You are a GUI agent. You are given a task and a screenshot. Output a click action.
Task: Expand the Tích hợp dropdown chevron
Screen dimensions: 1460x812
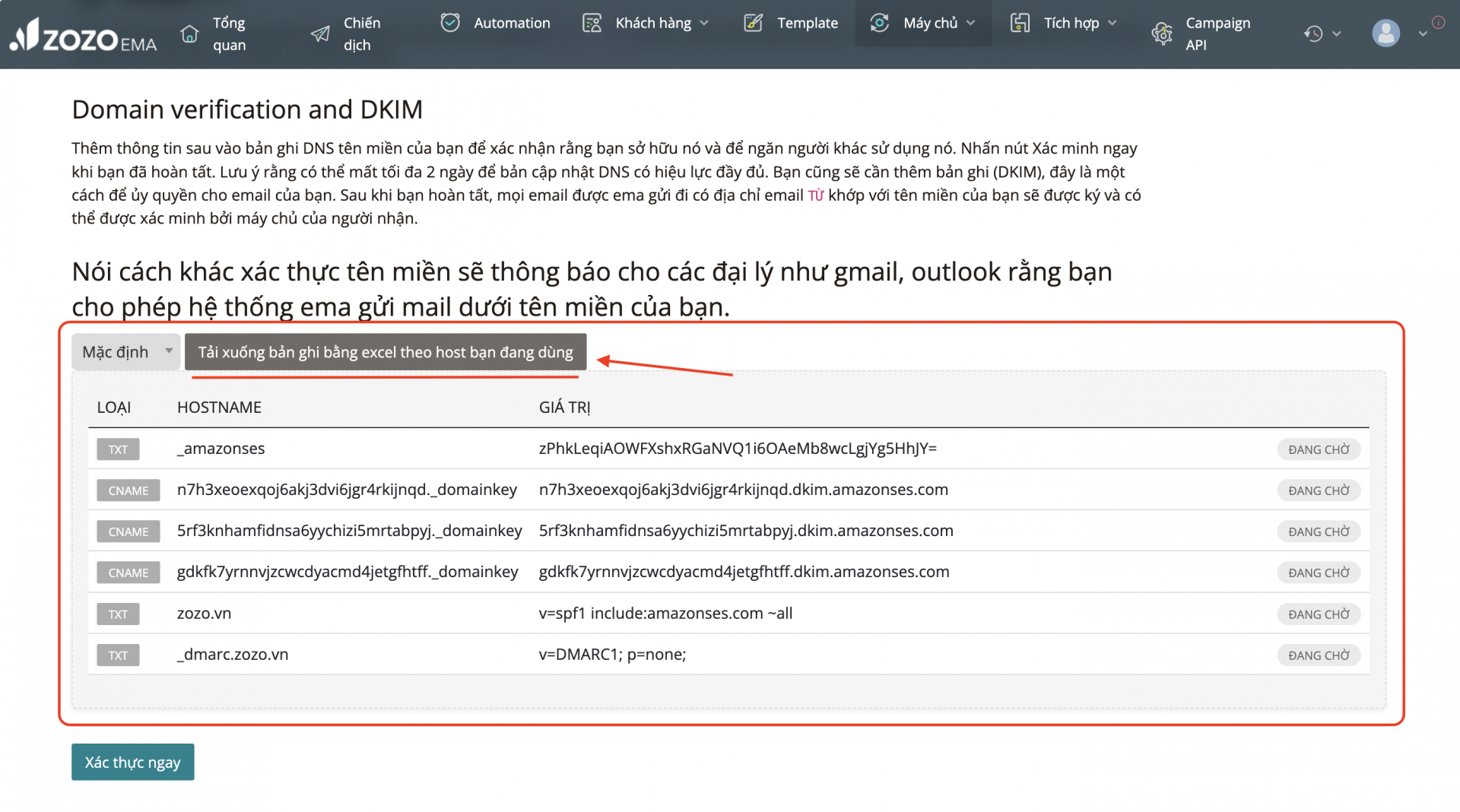pyautogui.click(x=1112, y=24)
